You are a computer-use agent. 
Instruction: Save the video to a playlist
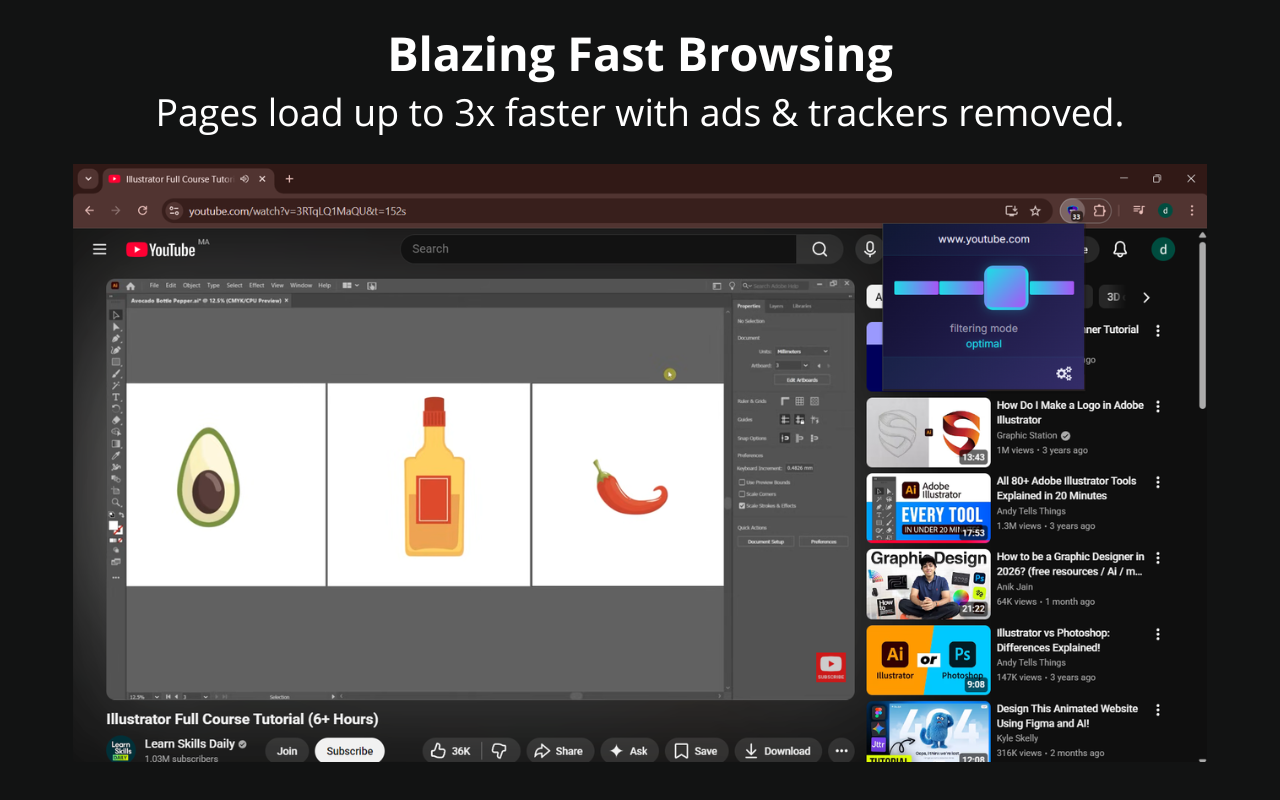pyautogui.click(x=696, y=751)
